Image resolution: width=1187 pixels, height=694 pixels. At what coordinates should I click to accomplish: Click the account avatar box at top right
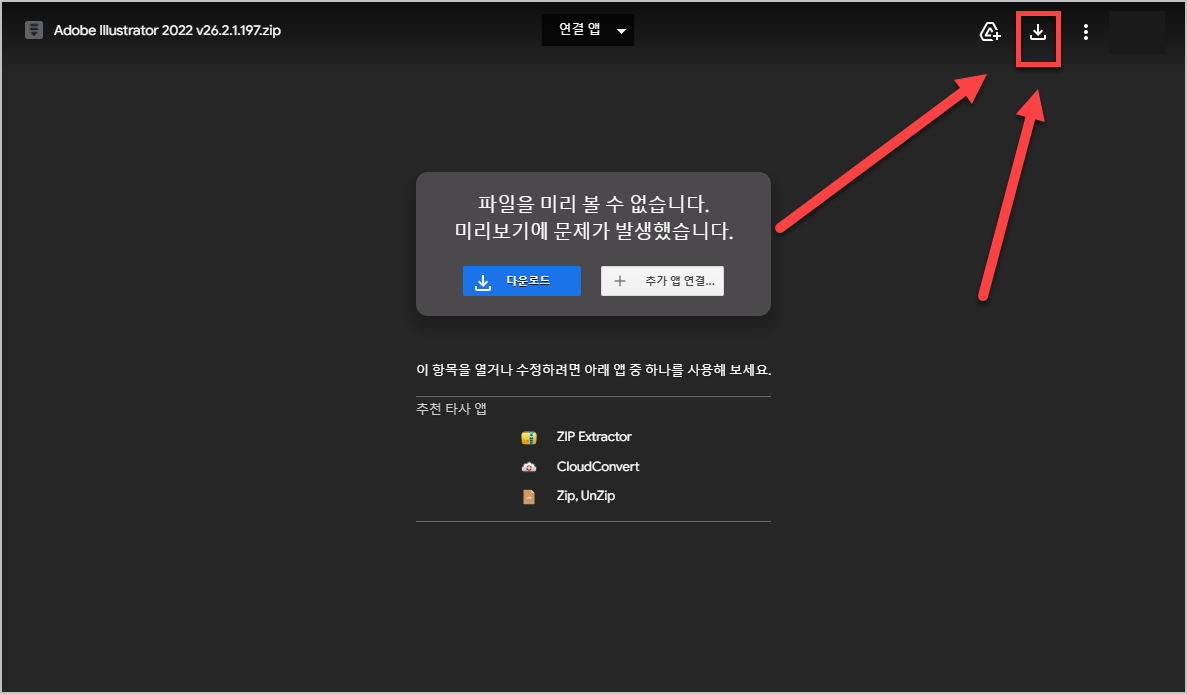click(1137, 32)
